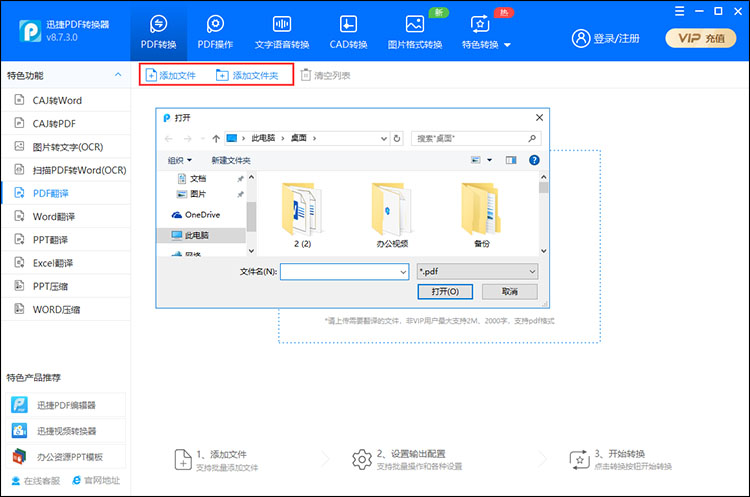Select PDF翻译 in the sidebar
The width and height of the screenshot is (750, 497).
tap(66, 193)
